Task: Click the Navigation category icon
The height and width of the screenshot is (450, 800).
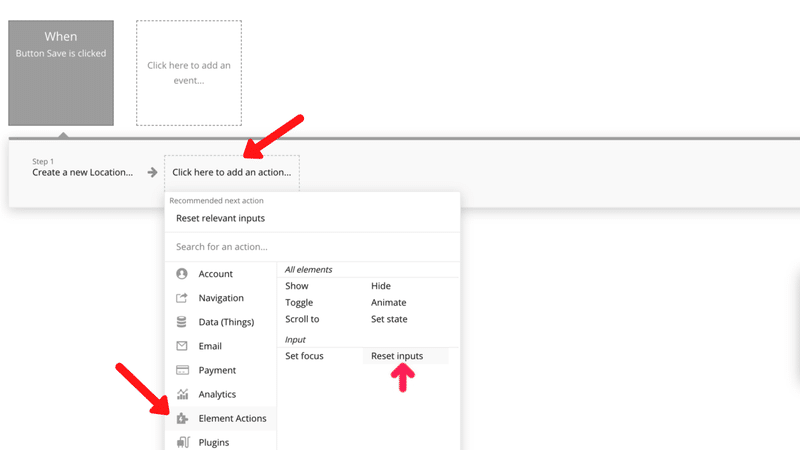Action: [182, 298]
